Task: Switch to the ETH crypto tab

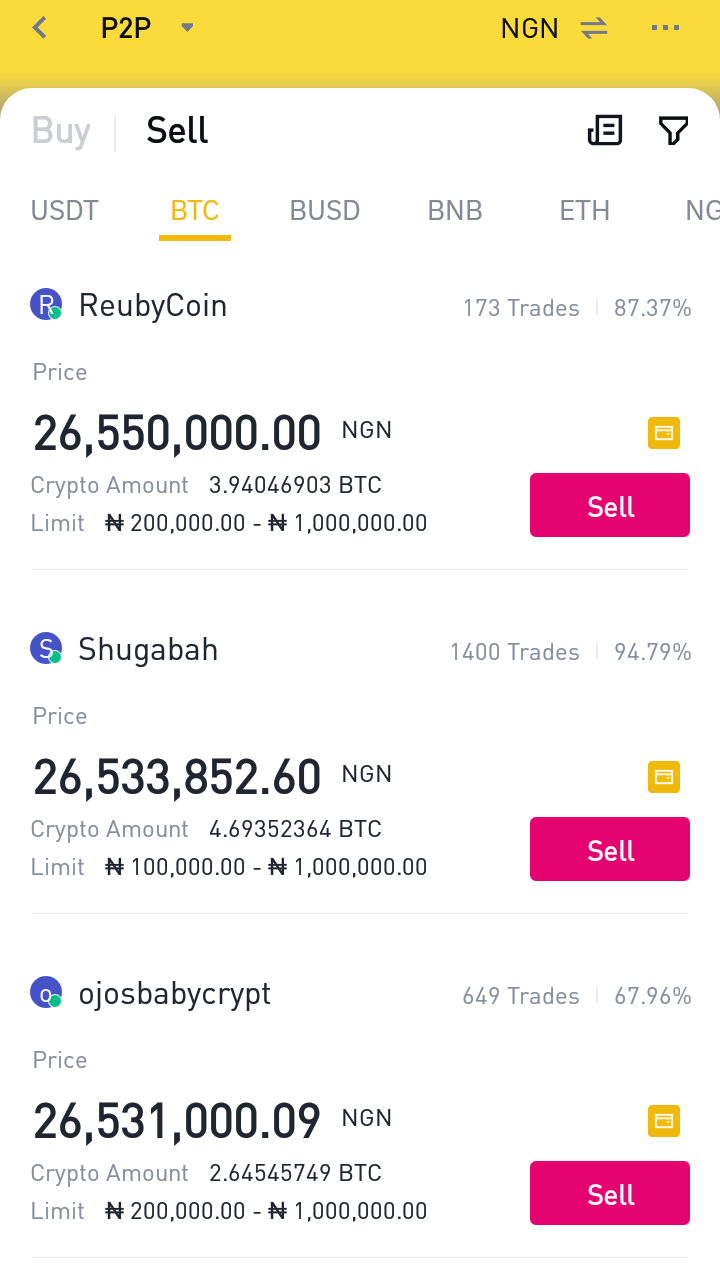Action: pyautogui.click(x=585, y=211)
